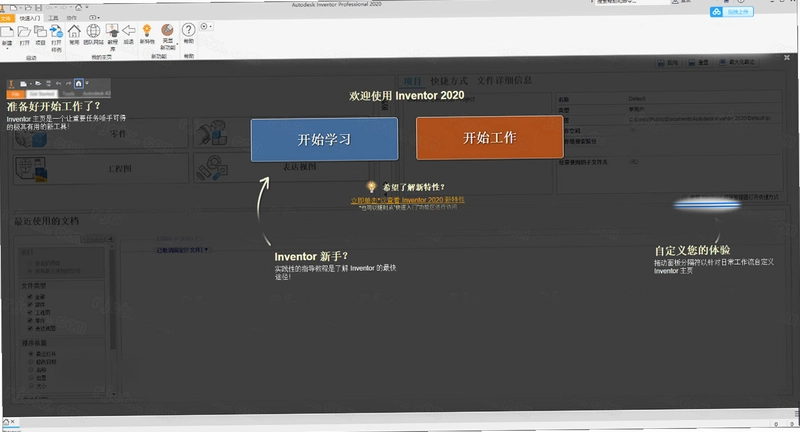800x432 pixels.
Task: Open the 文件 (File) orange menu tab
Action: coord(6,19)
